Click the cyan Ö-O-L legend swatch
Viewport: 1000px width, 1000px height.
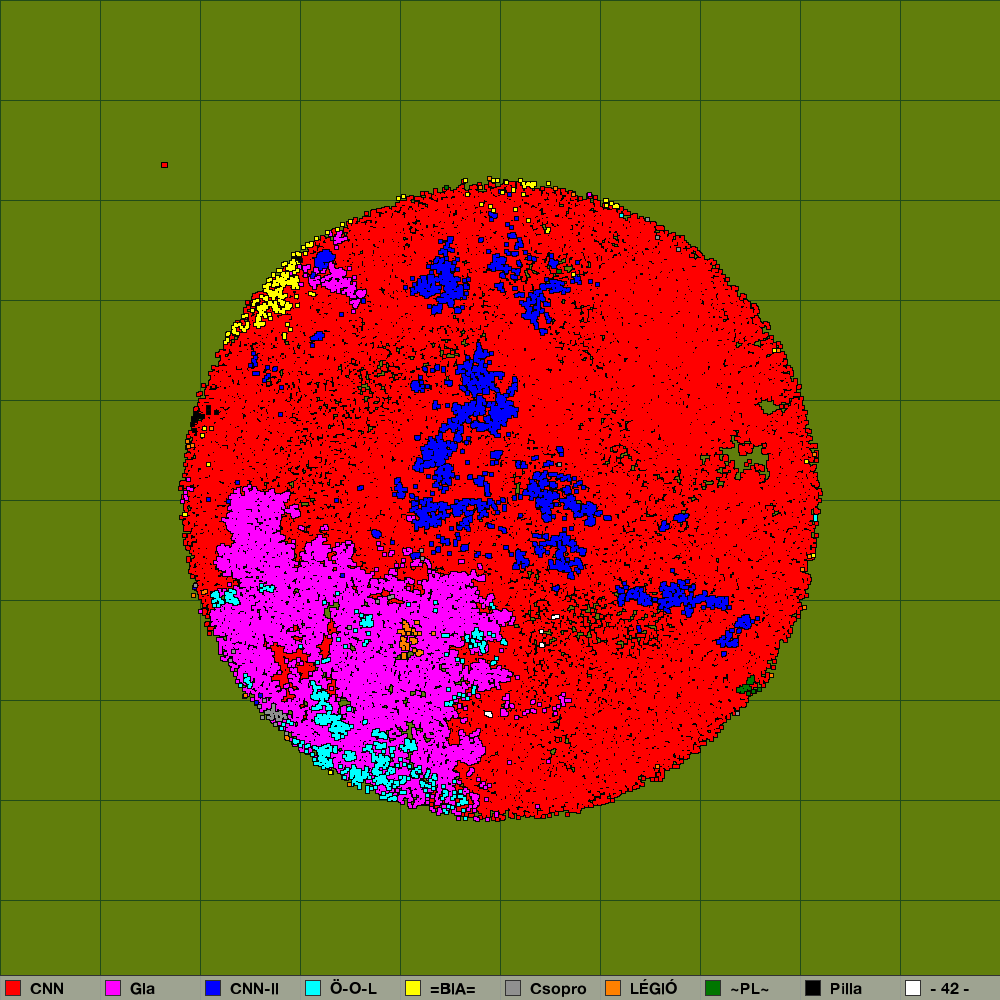coord(313,988)
